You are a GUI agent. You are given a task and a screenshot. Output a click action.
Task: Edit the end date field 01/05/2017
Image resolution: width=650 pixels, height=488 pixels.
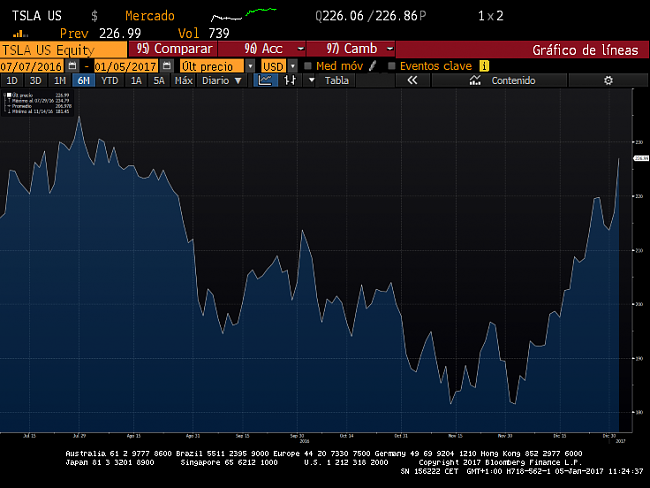pos(126,66)
